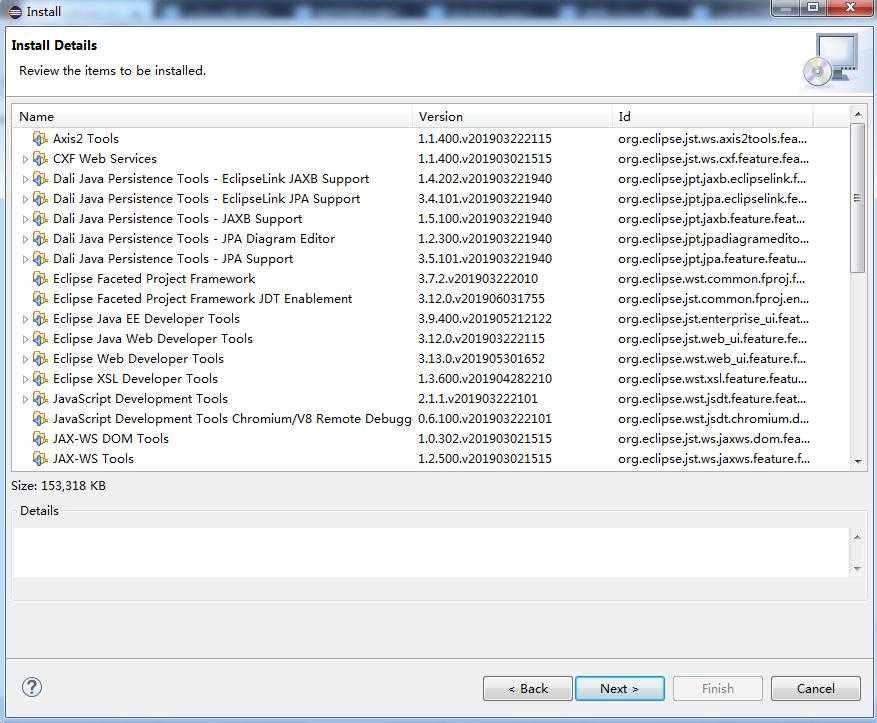The height and width of the screenshot is (723, 877).
Task: Click the Eclipse logo in title bar
Action: 15,12
